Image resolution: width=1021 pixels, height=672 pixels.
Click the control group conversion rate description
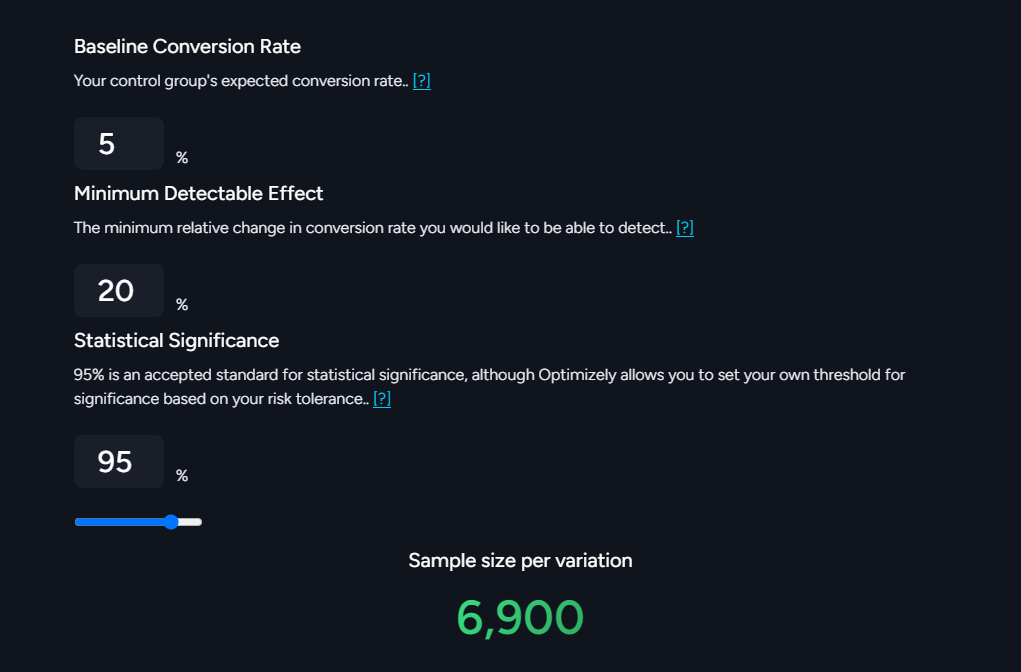240,81
